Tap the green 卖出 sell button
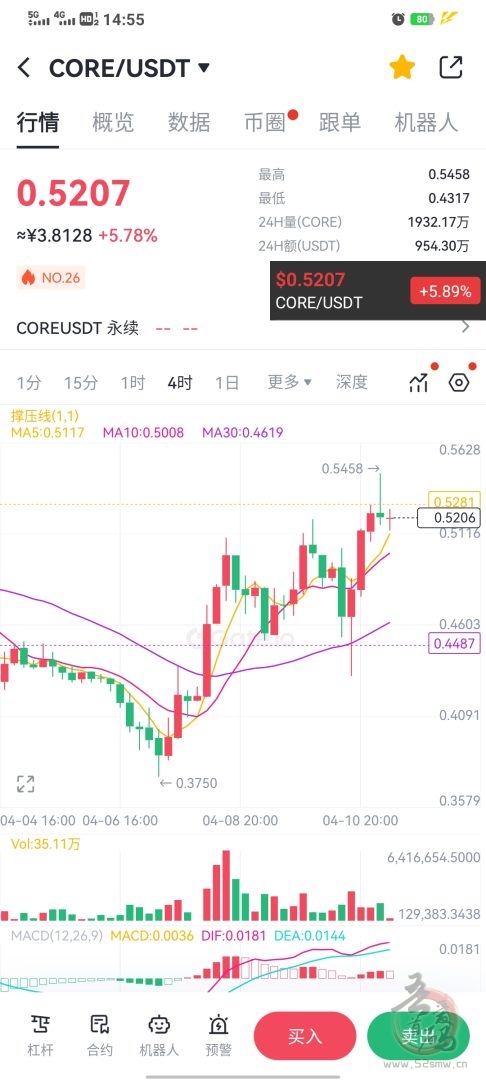This screenshot has width=486, height=1080. tap(418, 1036)
